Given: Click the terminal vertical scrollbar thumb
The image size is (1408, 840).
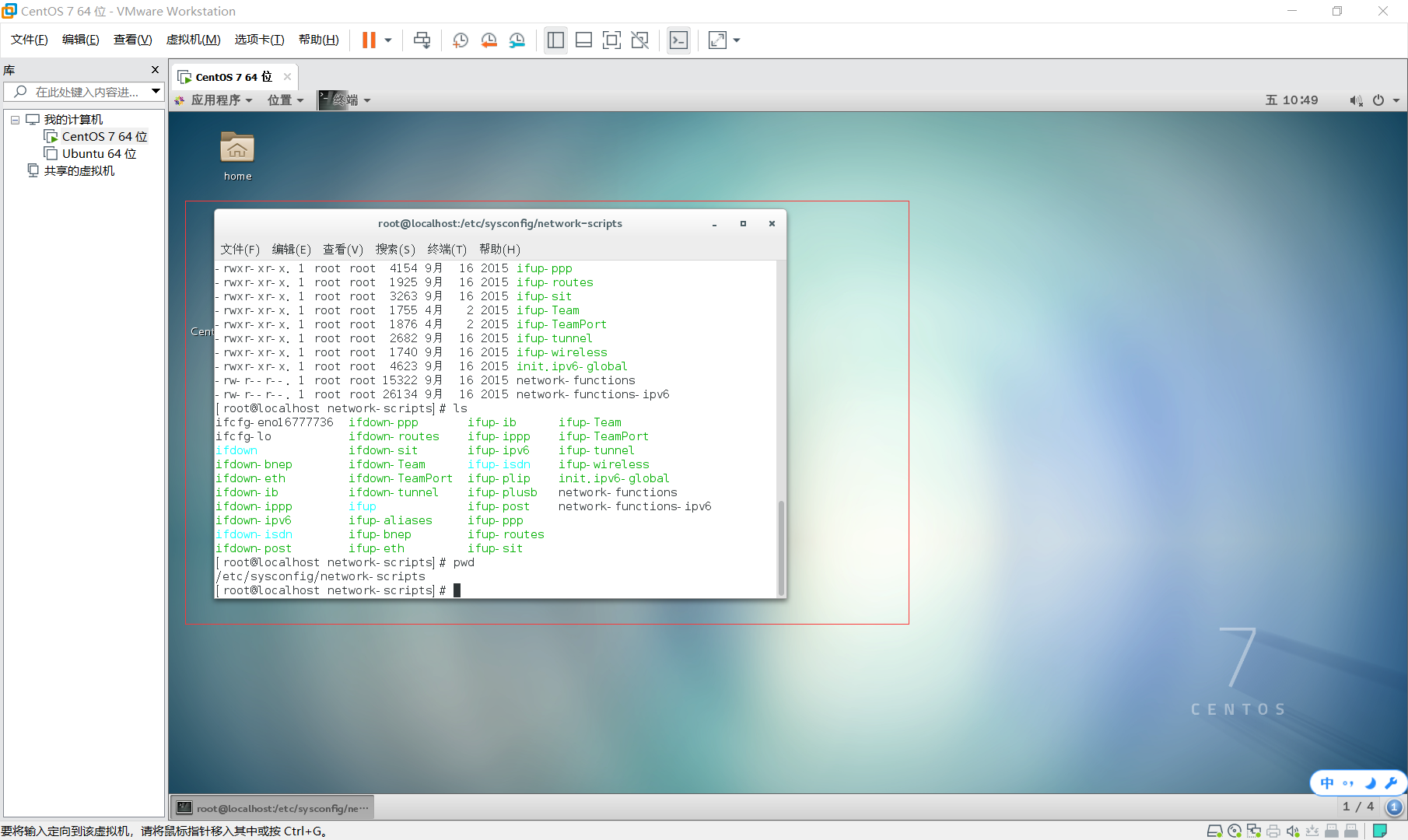Looking at the screenshot, I should point(781,548).
